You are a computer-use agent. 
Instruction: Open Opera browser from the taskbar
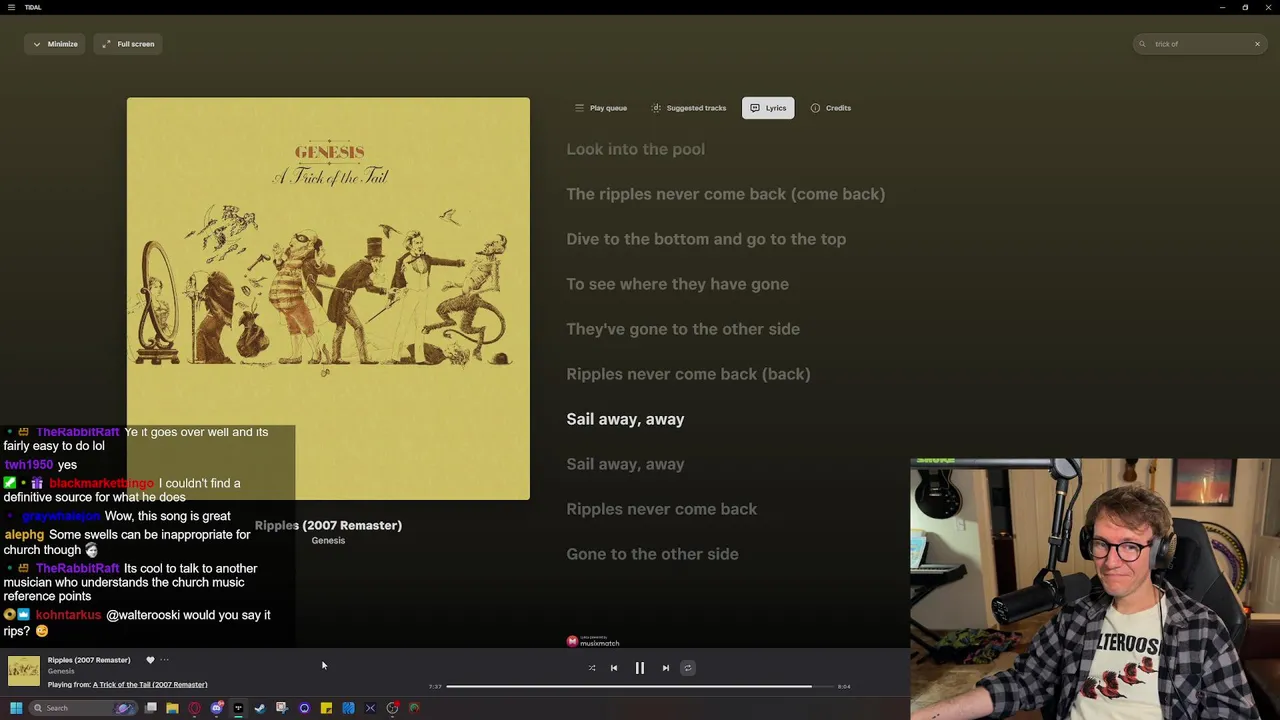point(194,708)
